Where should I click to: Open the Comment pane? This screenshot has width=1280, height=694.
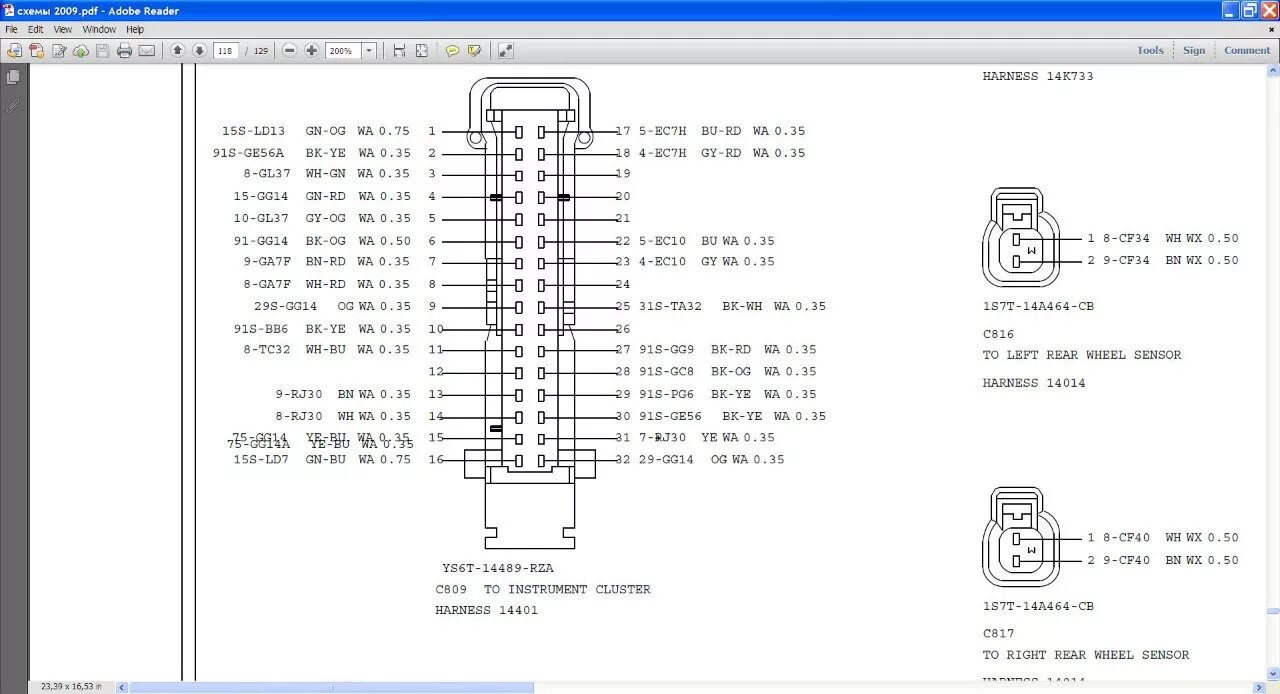[x=1247, y=50]
